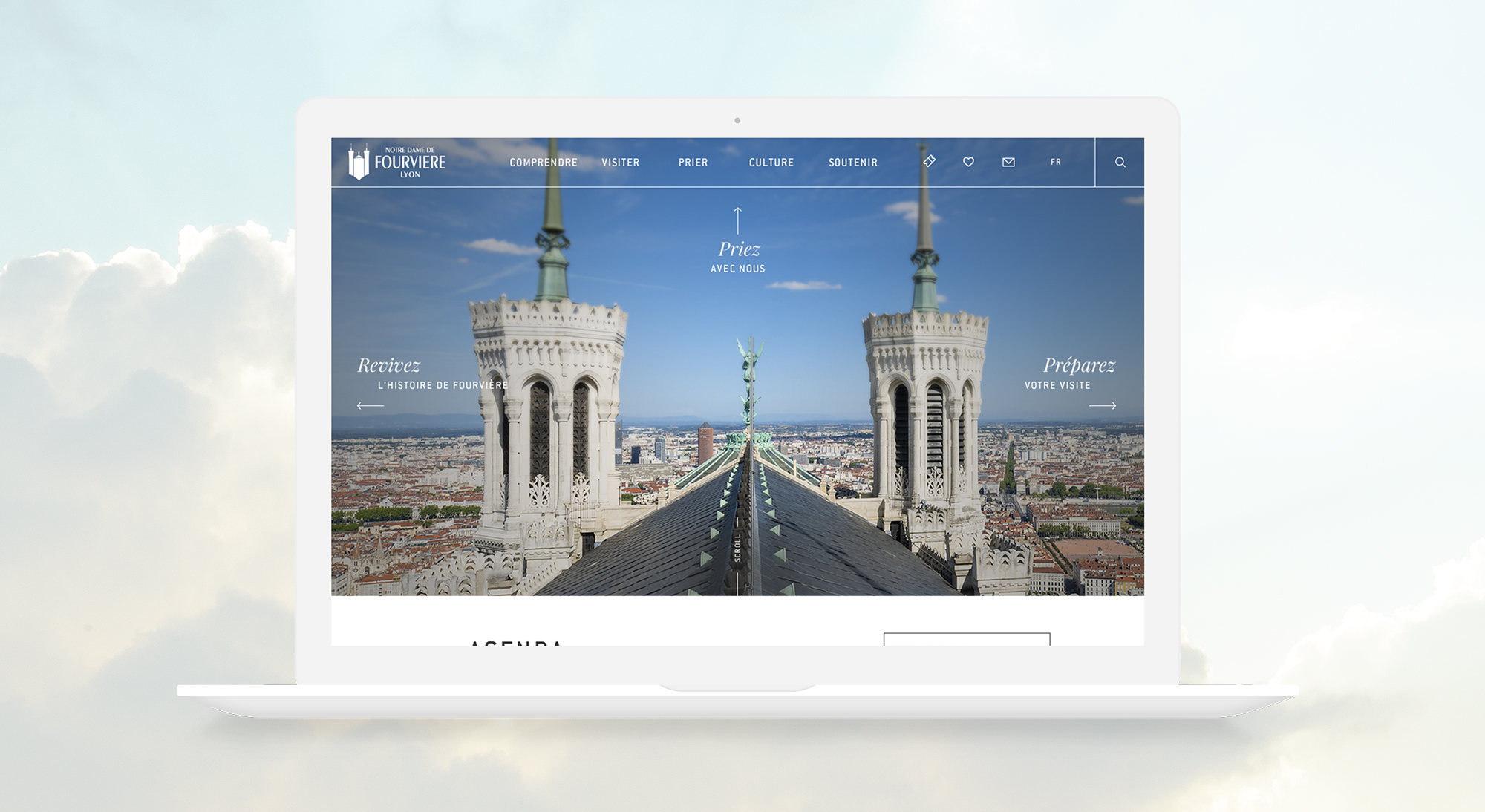
Task: Click the right arrow under Préparez
Action: tap(1103, 405)
